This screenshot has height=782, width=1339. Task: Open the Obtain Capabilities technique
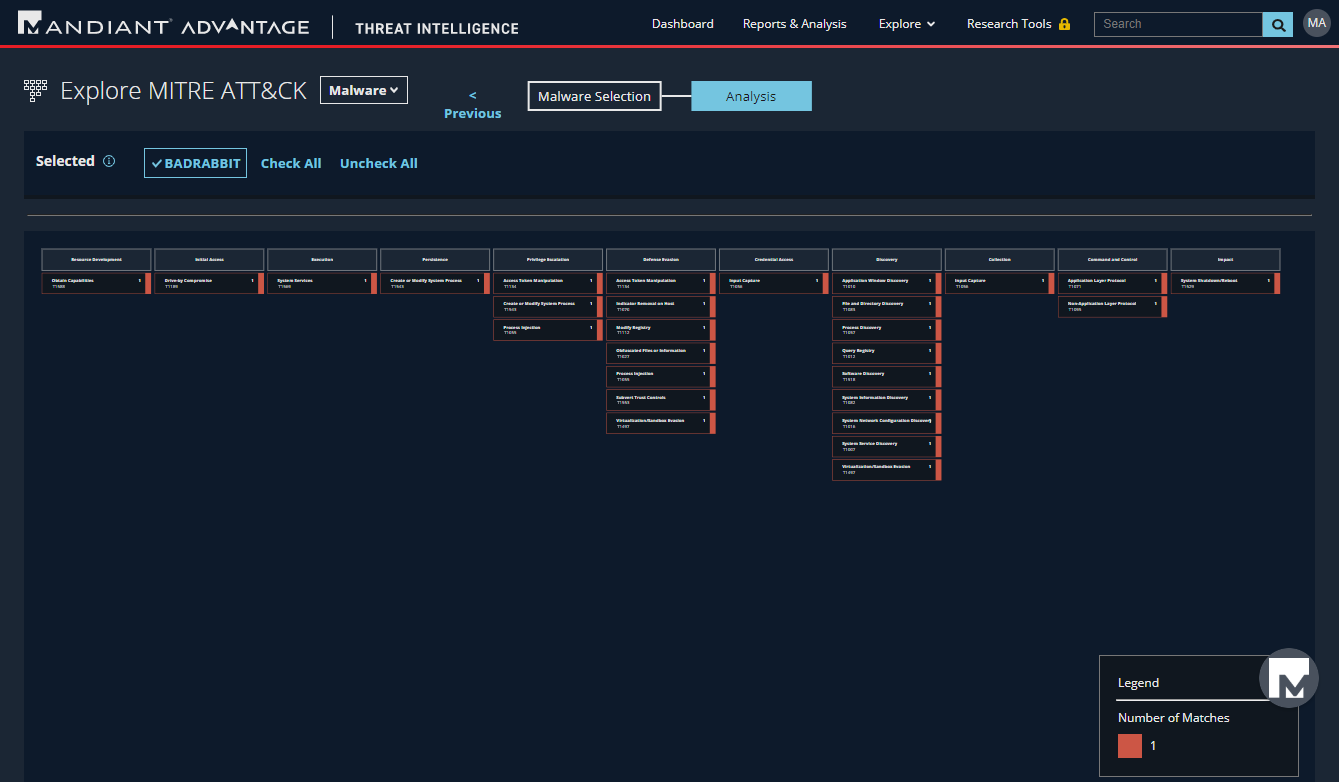(x=96, y=283)
